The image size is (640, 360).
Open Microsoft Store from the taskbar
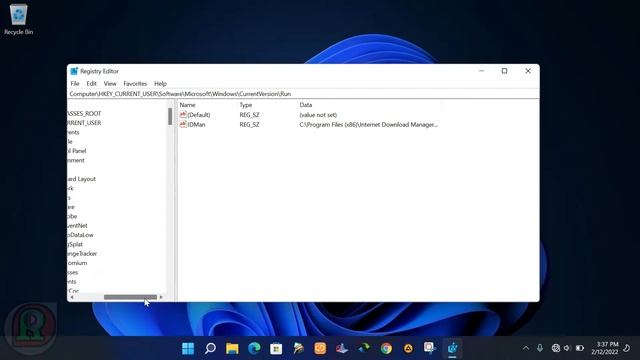[276, 348]
